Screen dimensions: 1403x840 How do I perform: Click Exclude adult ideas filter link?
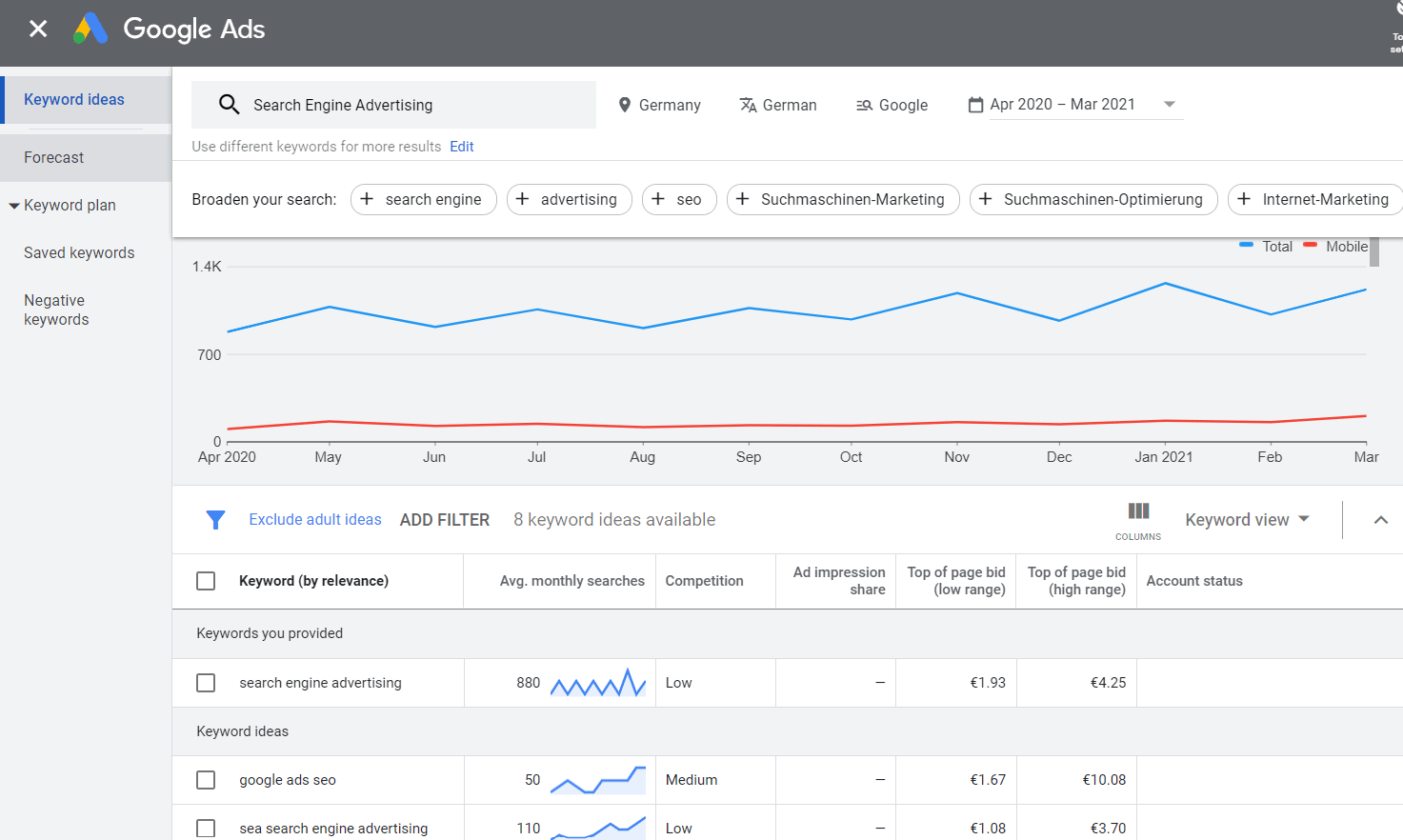pyautogui.click(x=315, y=520)
